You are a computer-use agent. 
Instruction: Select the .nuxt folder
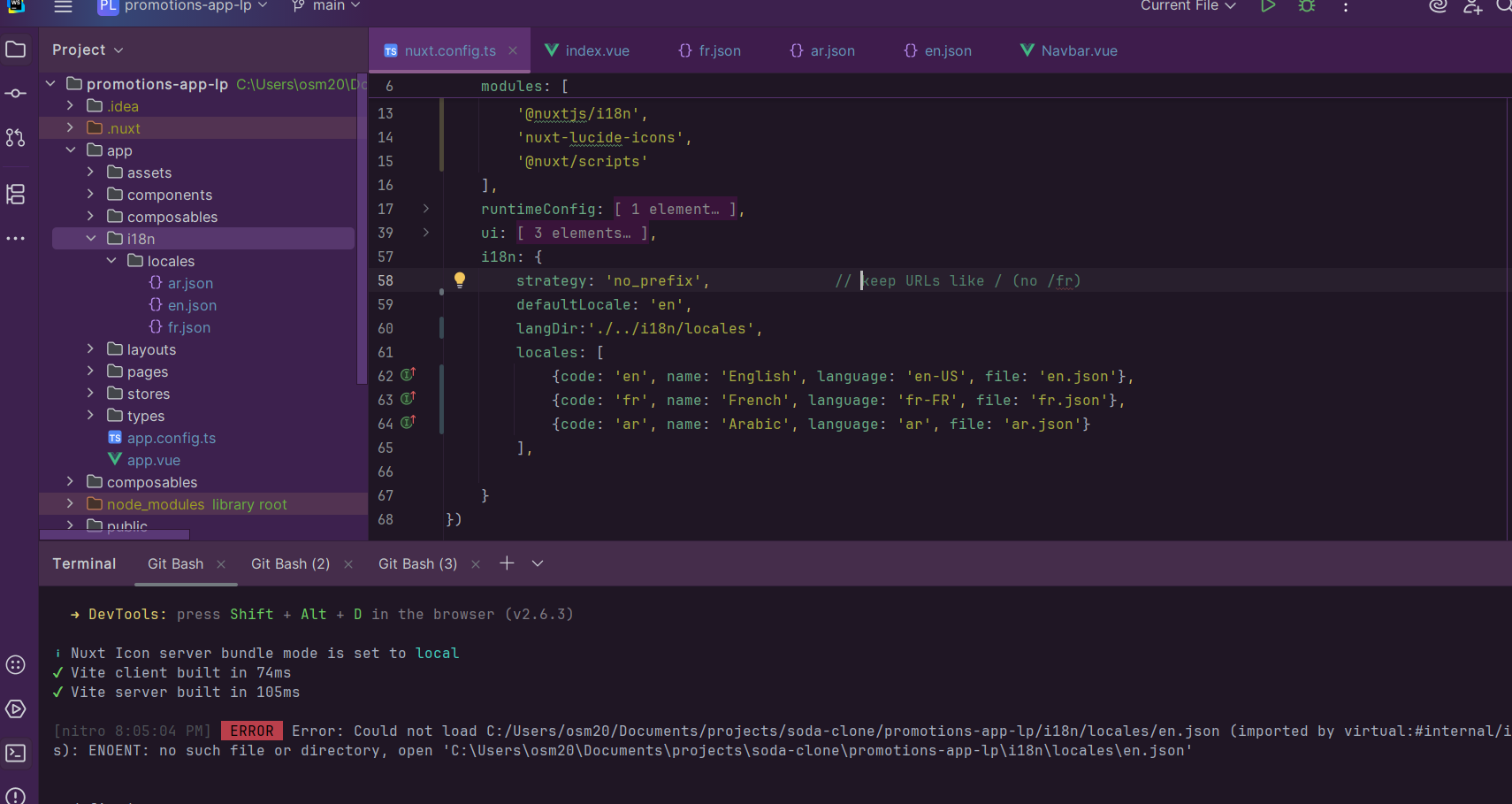[x=125, y=128]
